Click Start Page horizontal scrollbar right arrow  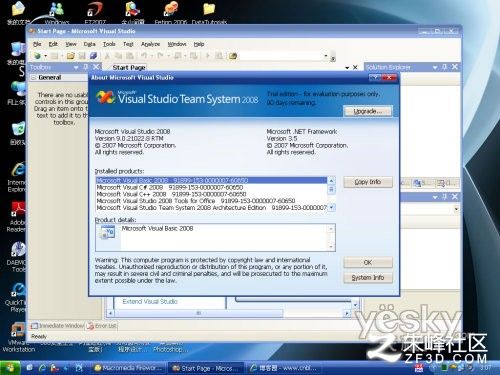coord(347,313)
